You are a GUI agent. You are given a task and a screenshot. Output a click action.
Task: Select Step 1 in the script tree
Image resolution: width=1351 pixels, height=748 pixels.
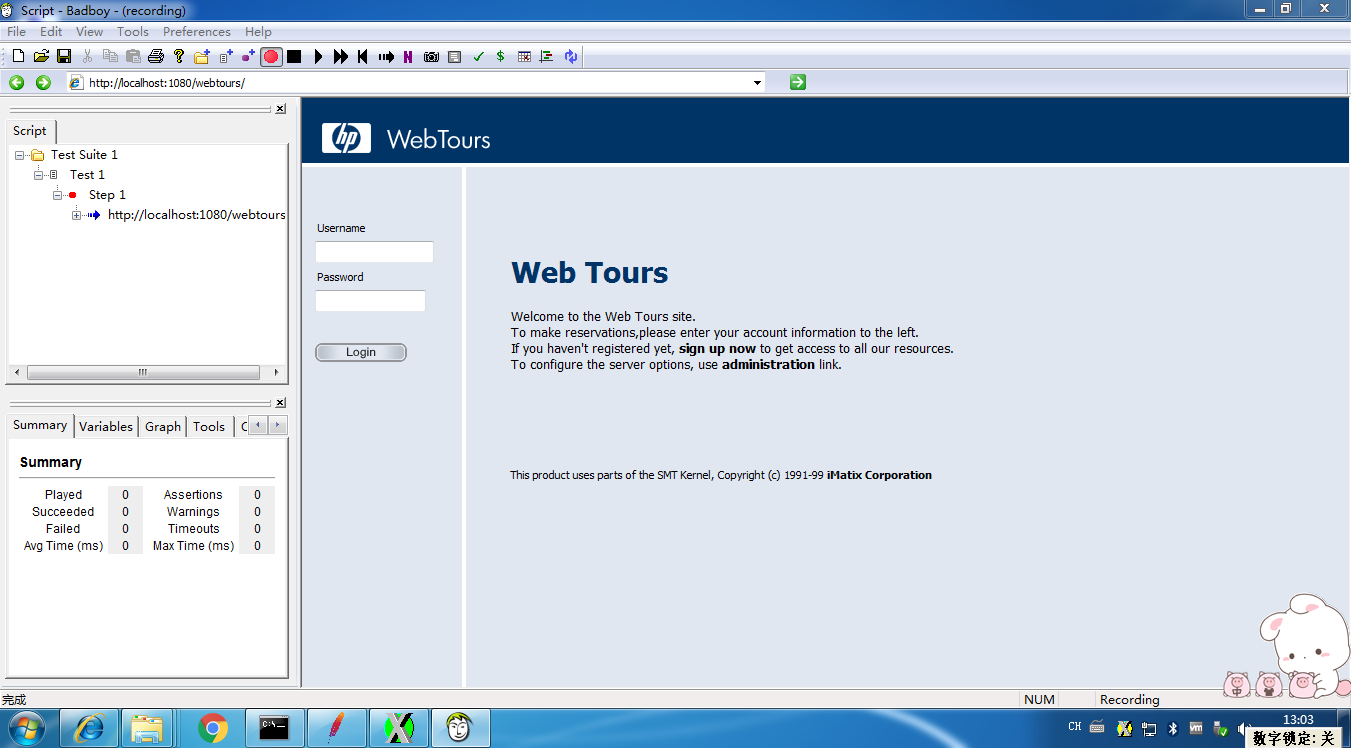(107, 195)
